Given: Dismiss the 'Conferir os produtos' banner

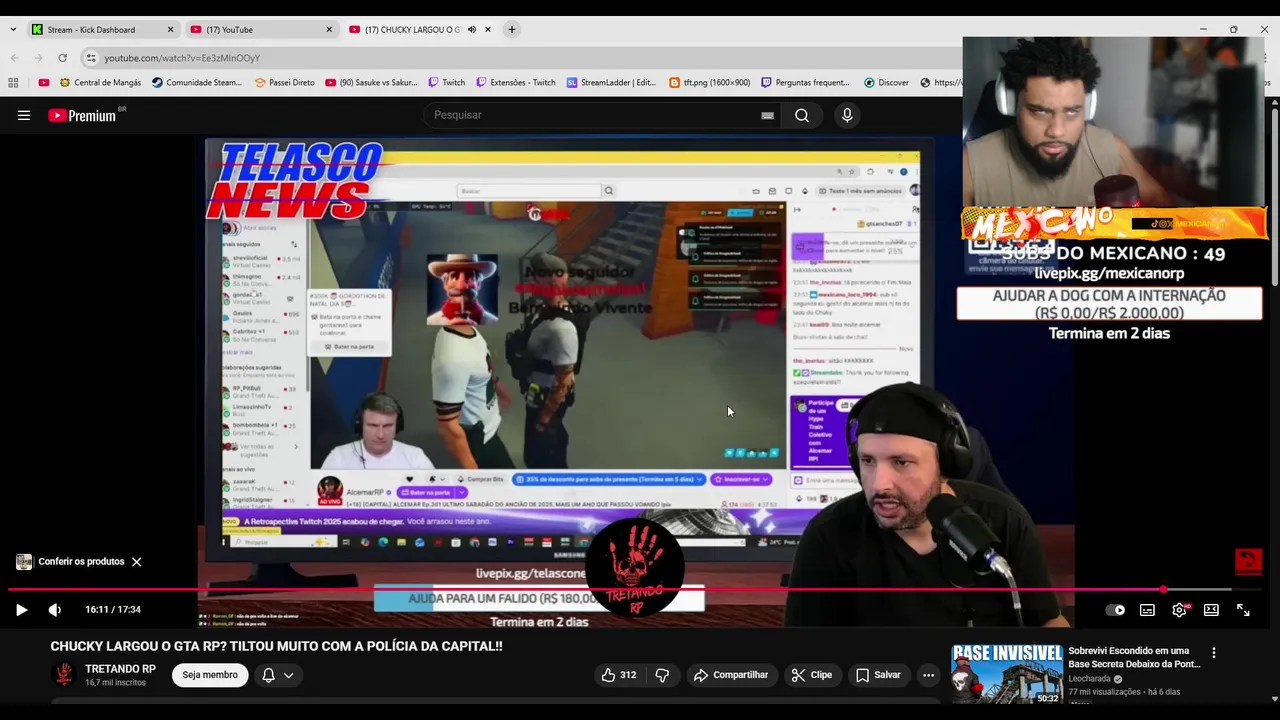Looking at the screenshot, I should click(x=137, y=562).
